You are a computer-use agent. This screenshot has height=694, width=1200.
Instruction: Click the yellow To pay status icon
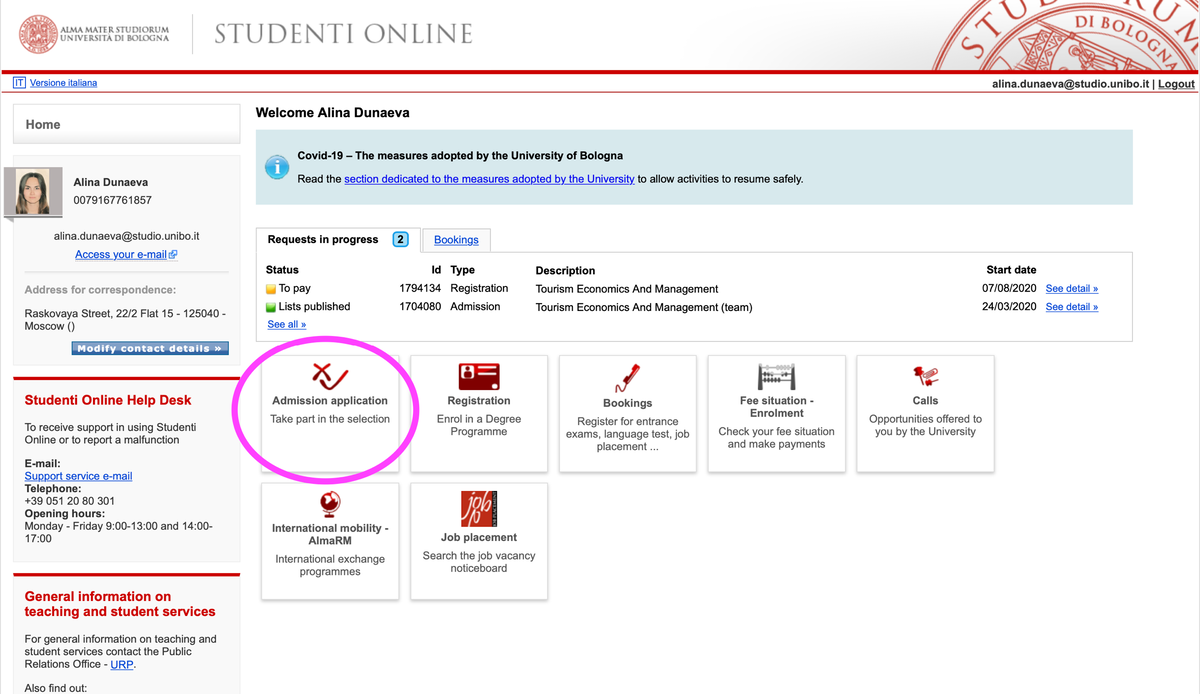(271, 289)
